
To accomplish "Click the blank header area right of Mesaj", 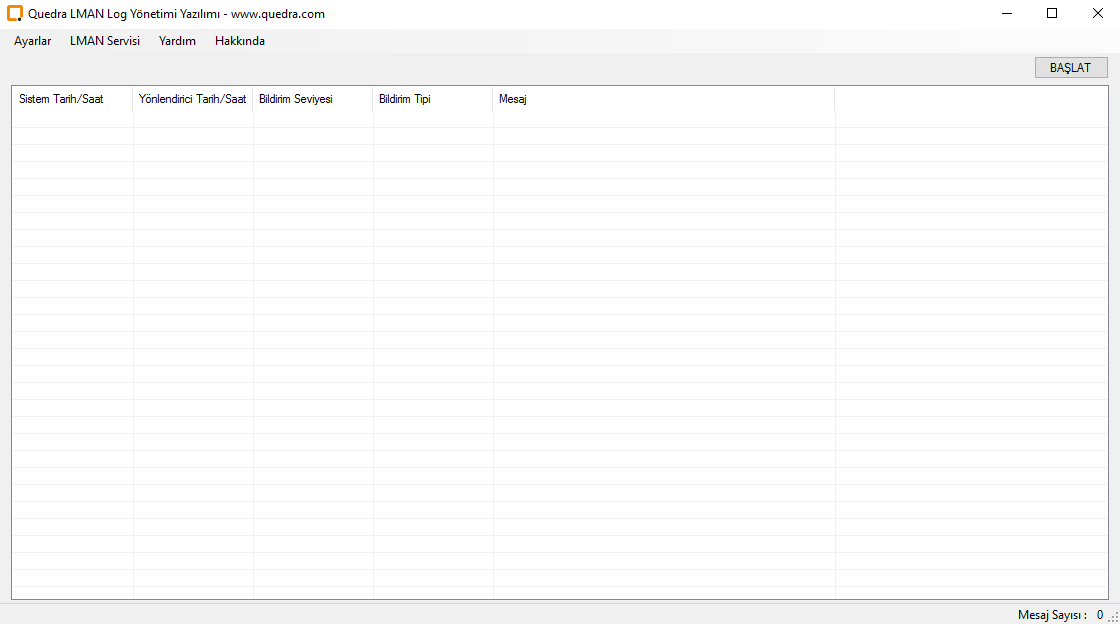I will [x=970, y=99].
